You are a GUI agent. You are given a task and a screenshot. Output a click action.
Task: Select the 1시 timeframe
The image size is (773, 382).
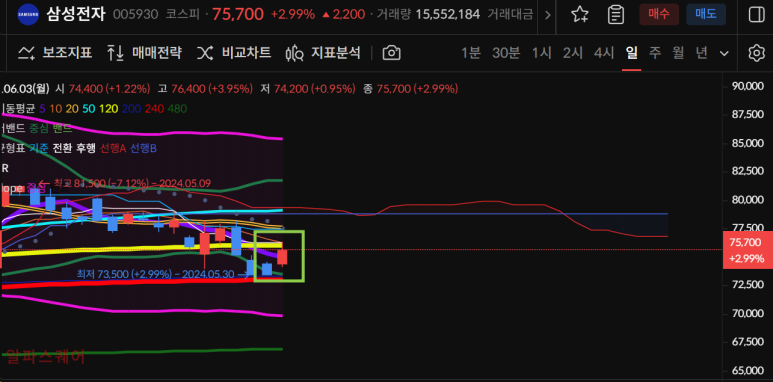tap(542, 53)
